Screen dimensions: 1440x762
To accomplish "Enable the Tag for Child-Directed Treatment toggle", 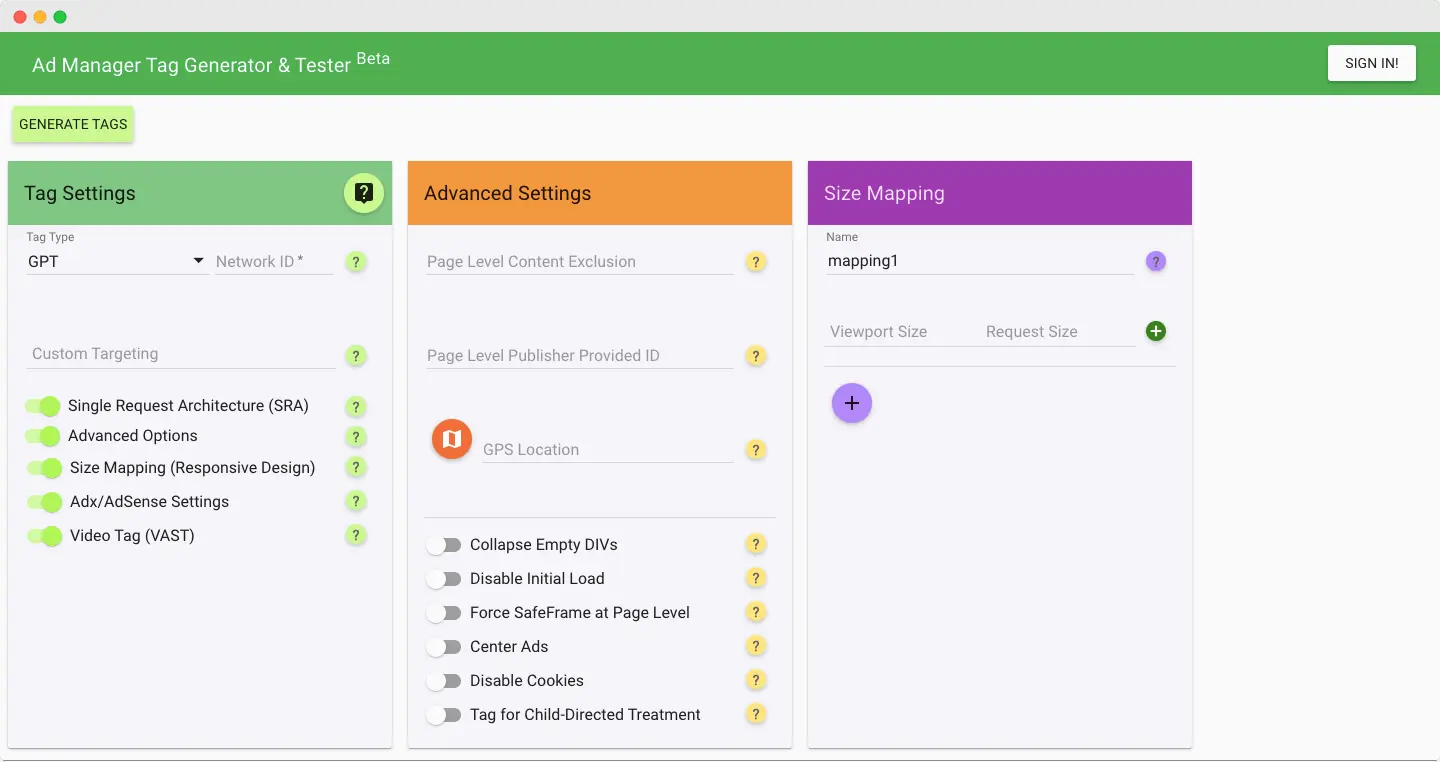I will pos(445,714).
